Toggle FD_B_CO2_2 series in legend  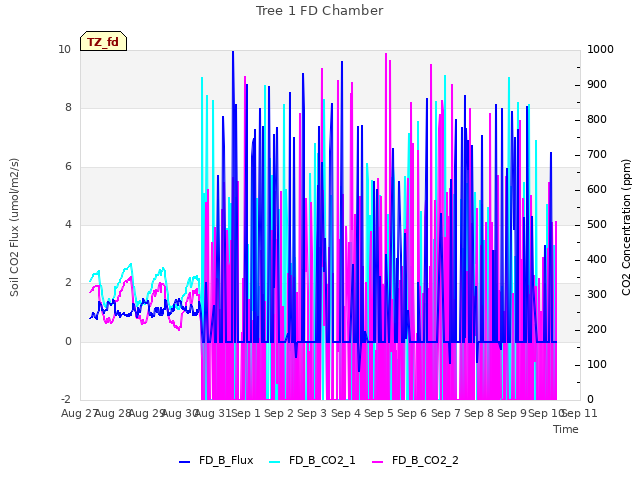(415, 460)
